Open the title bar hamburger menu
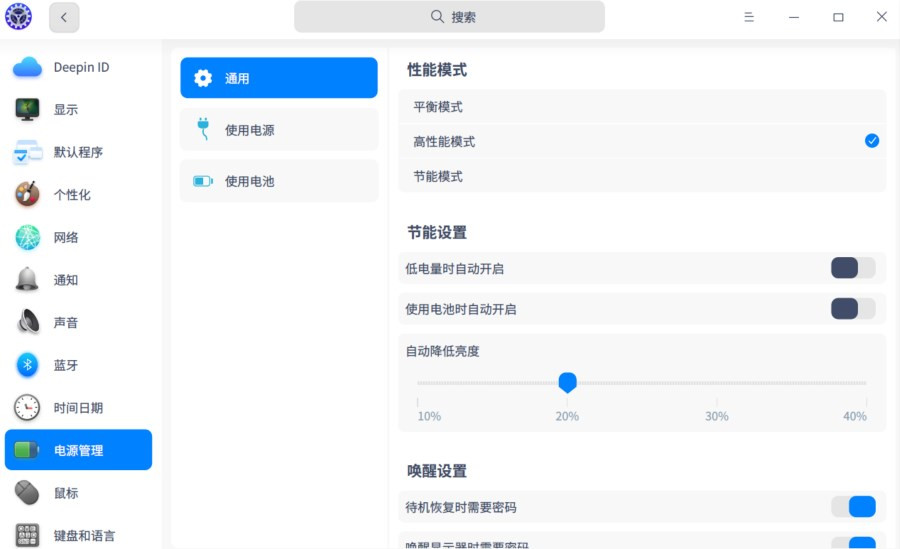 click(x=749, y=17)
